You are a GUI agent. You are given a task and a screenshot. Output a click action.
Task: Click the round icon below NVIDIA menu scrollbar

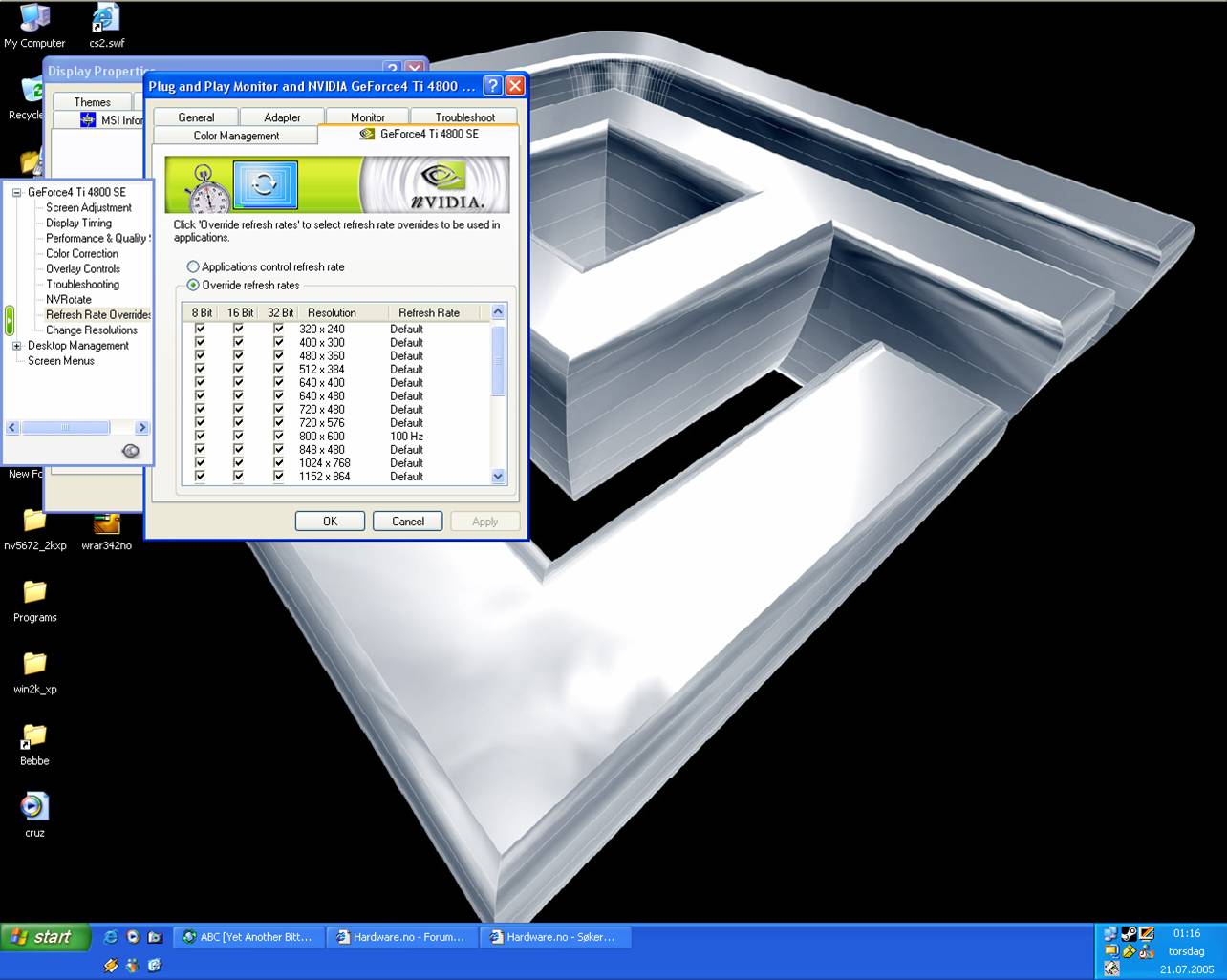(131, 451)
